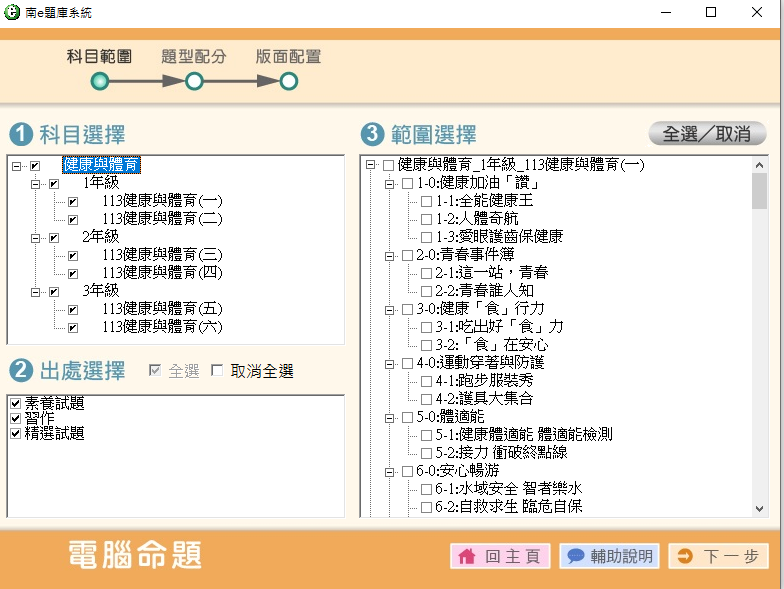Viewport: 784px width, 589px height.
Task: Click the 題型配分 step circle
Action: (x=194, y=81)
